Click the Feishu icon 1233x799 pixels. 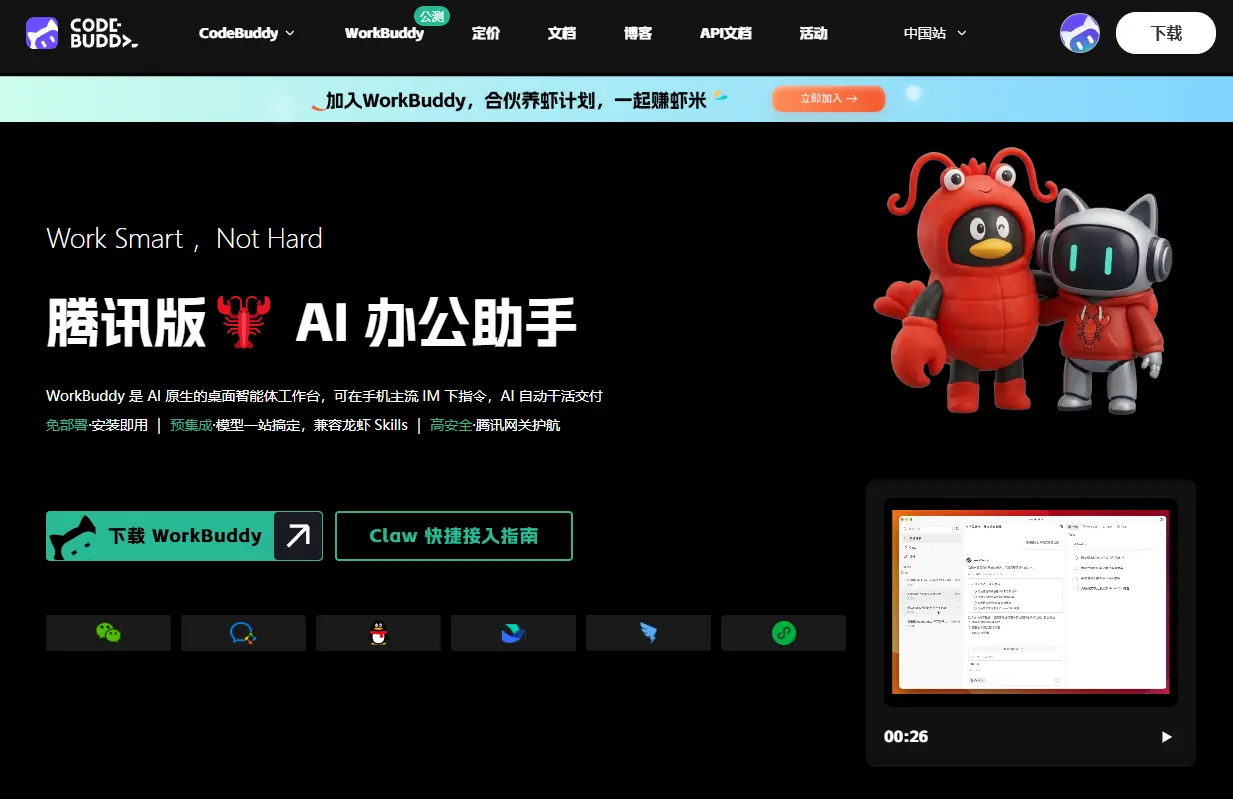[x=648, y=632]
